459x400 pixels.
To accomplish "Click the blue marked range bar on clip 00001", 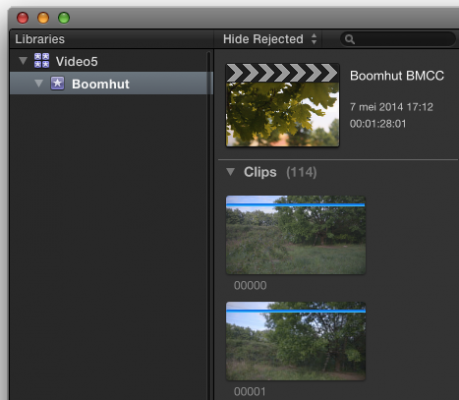I will (x=296, y=311).
